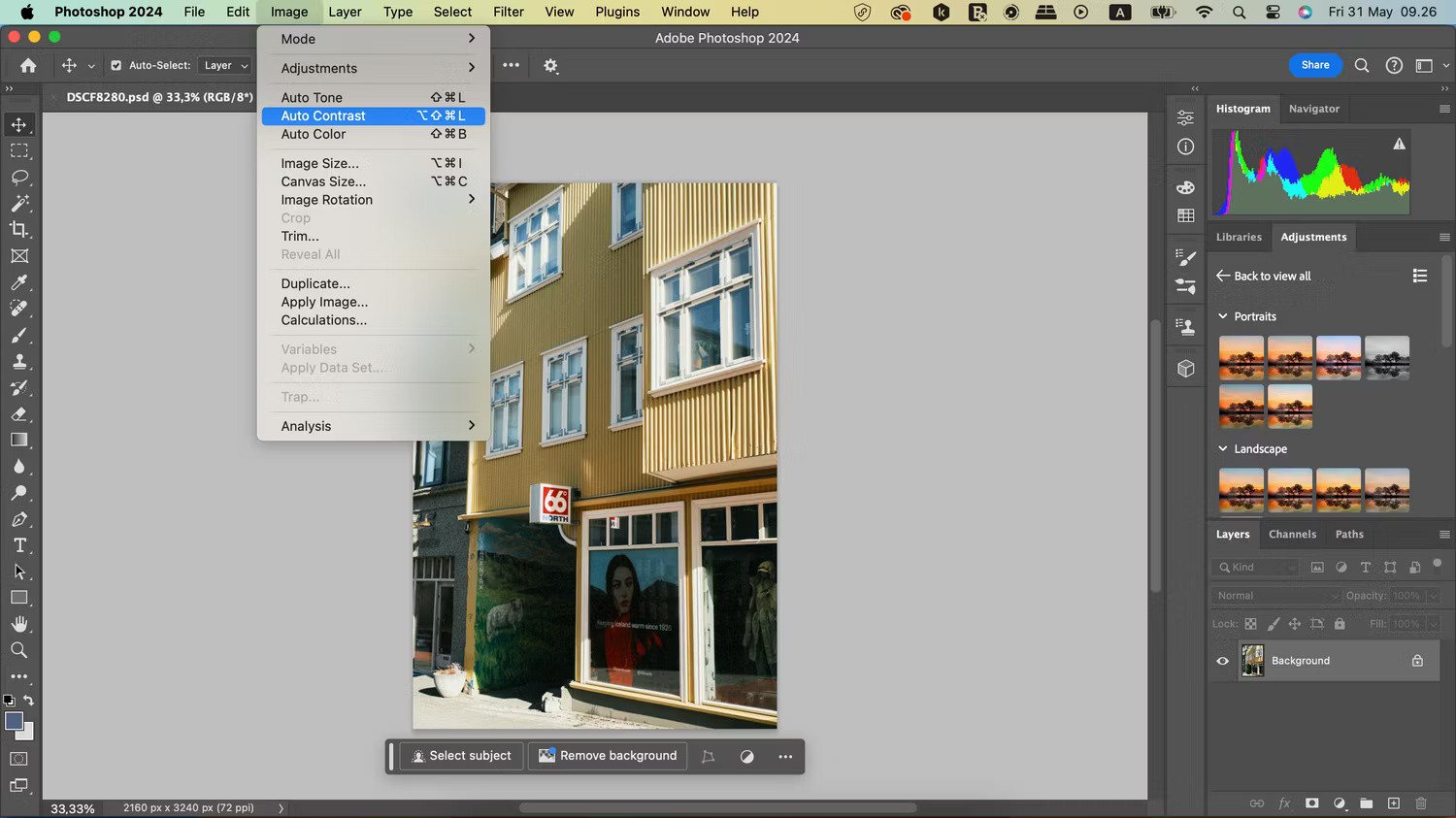Image resolution: width=1456 pixels, height=818 pixels.
Task: Collapse the Portraits adjustments group
Action: [1223, 316]
